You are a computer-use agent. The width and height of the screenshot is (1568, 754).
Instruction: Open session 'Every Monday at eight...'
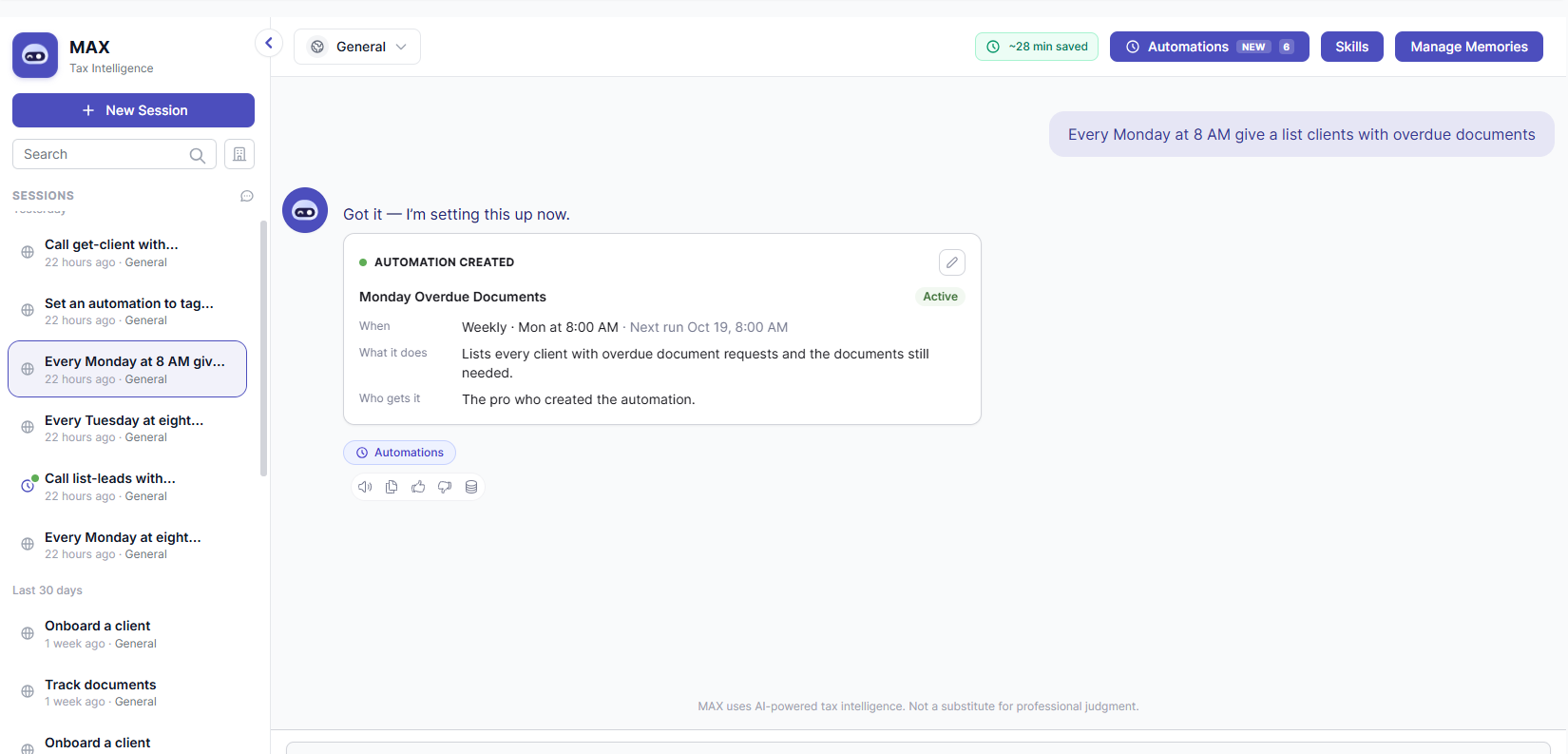click(x=127, y=545)
